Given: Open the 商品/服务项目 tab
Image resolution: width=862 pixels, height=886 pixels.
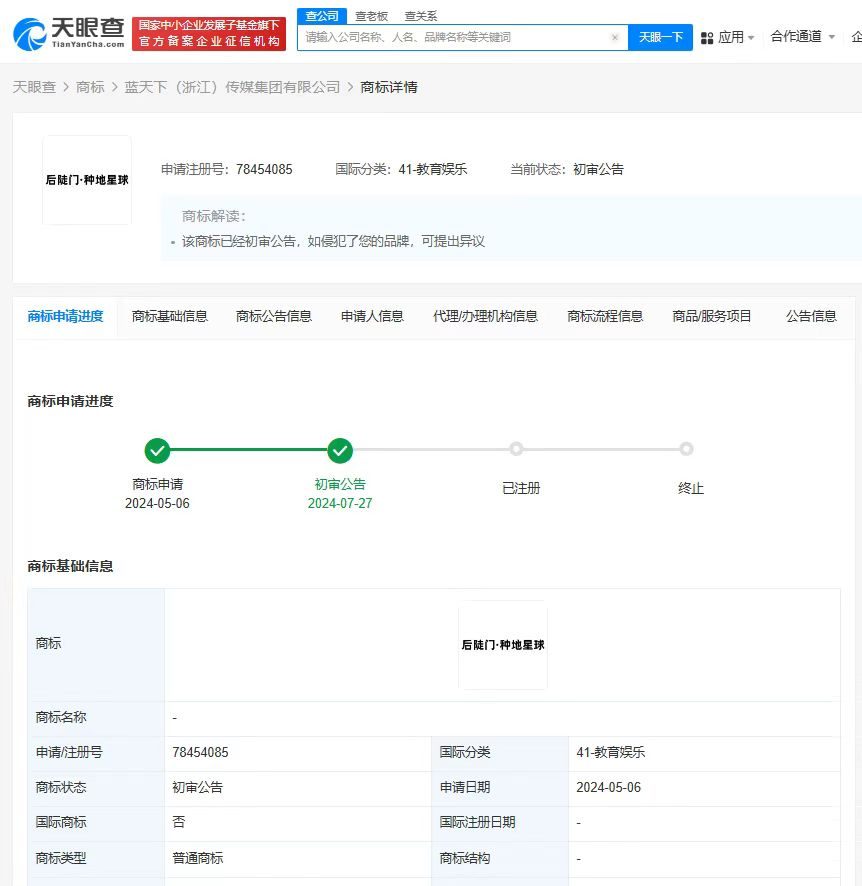Looking at the screenshot, I should tap(711, 316).
